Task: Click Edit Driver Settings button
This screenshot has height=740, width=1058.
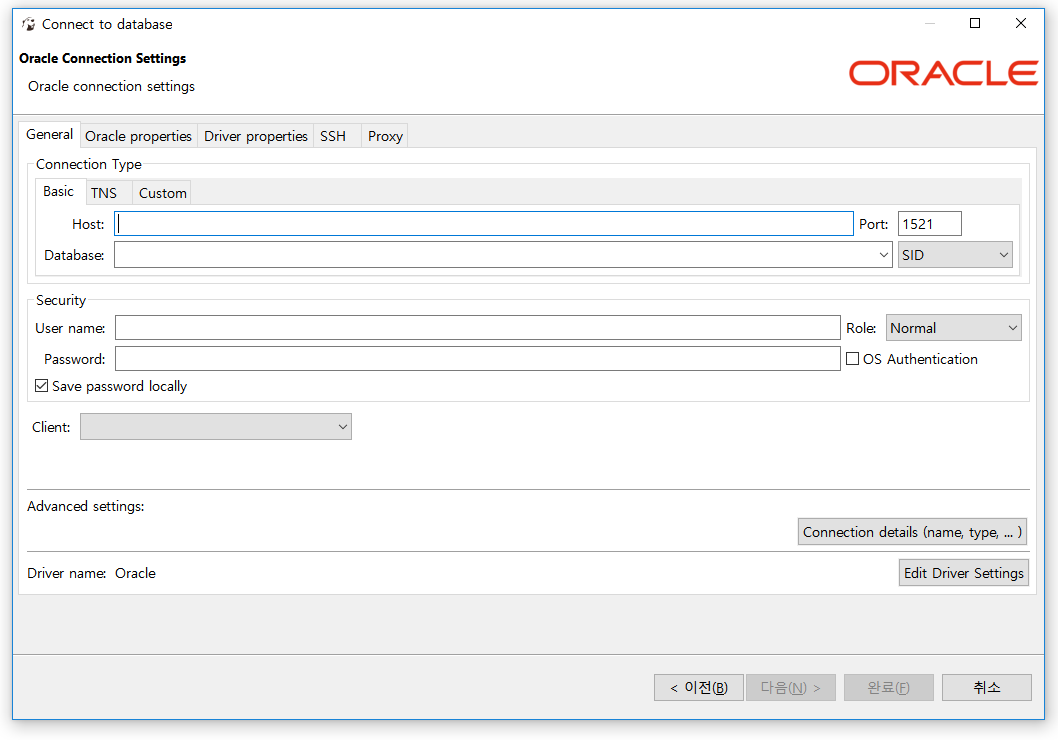Action: coord(964,573)
